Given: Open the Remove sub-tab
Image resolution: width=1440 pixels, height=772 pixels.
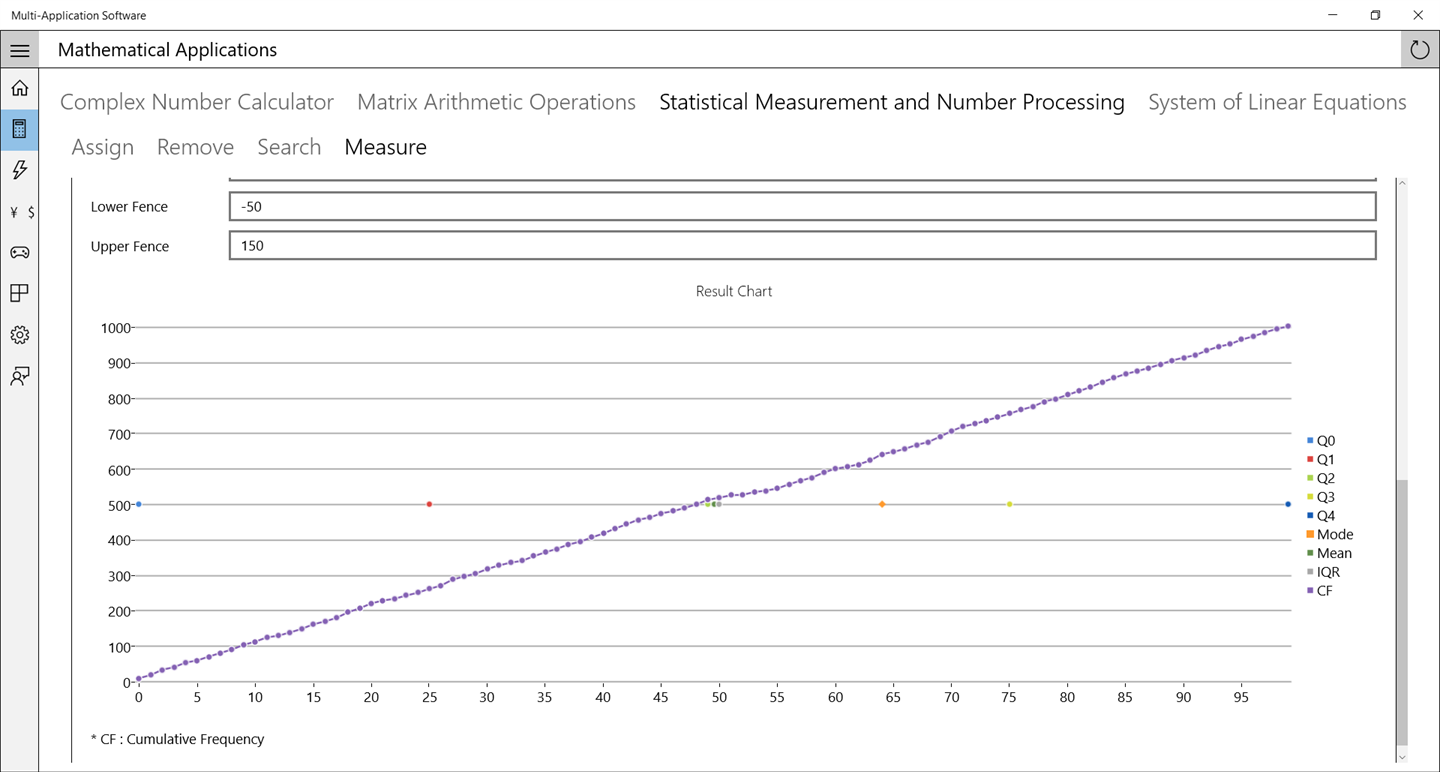Looking at the screenshot, I should 195,147.
